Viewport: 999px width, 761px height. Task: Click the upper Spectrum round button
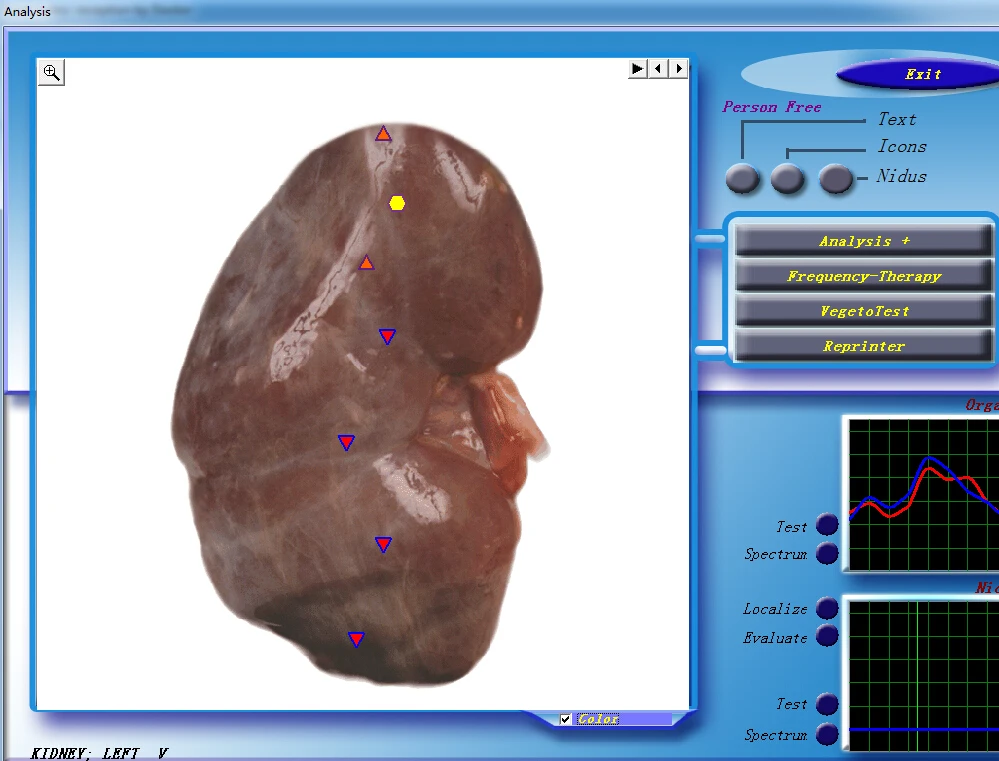[x=827, y=553]
